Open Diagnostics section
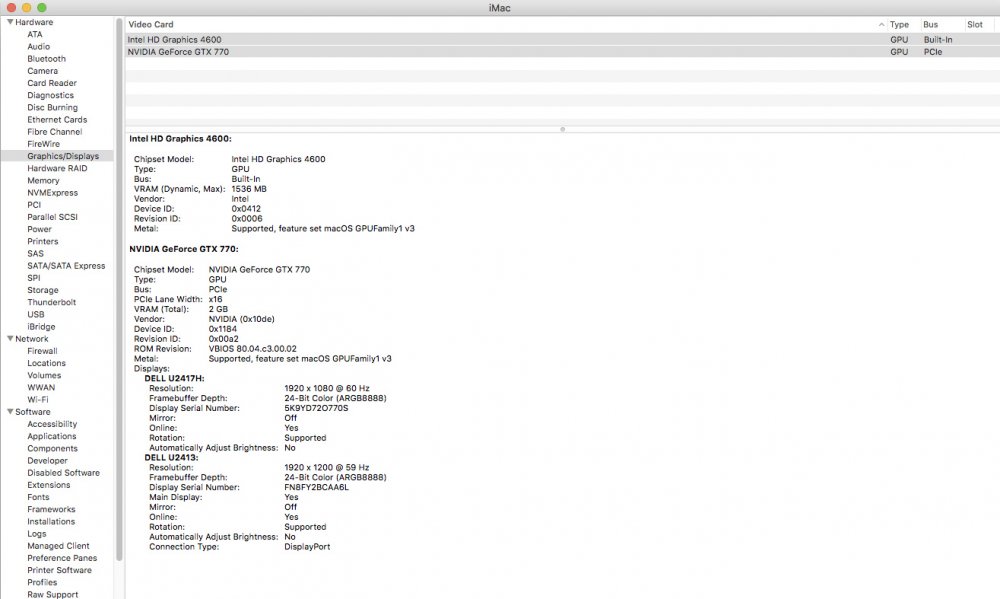The image size is (1000, 599). point(50,95)
